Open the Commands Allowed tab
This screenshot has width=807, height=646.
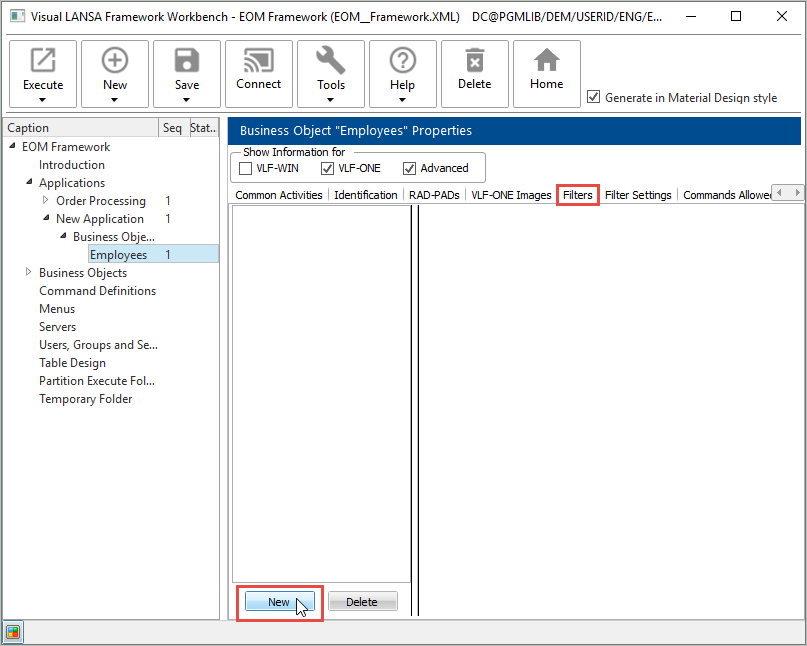point(727,195)
